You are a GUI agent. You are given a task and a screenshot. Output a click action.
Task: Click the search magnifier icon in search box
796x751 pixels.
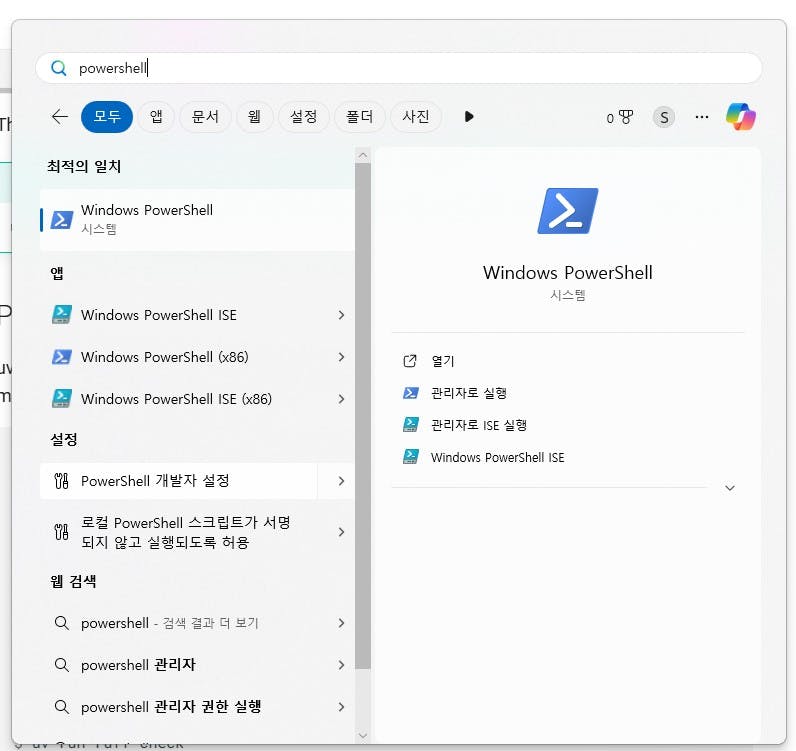coord(59,68)
